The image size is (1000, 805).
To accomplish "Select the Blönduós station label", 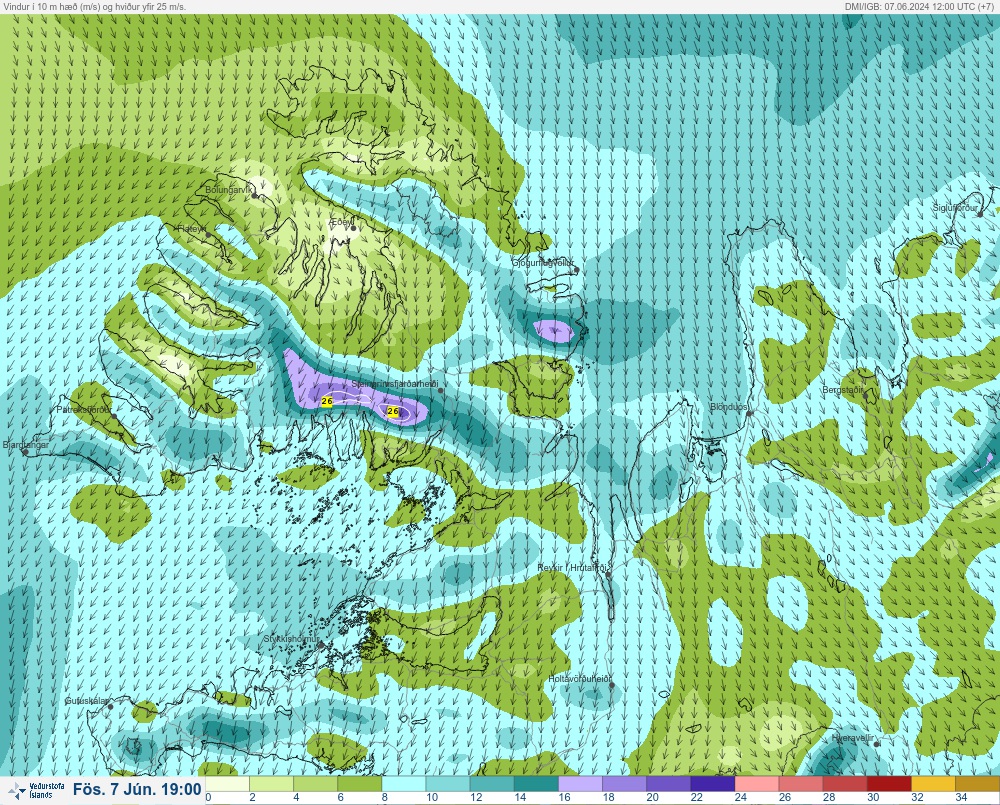I will pyautogui.click(x=729, y=406).
